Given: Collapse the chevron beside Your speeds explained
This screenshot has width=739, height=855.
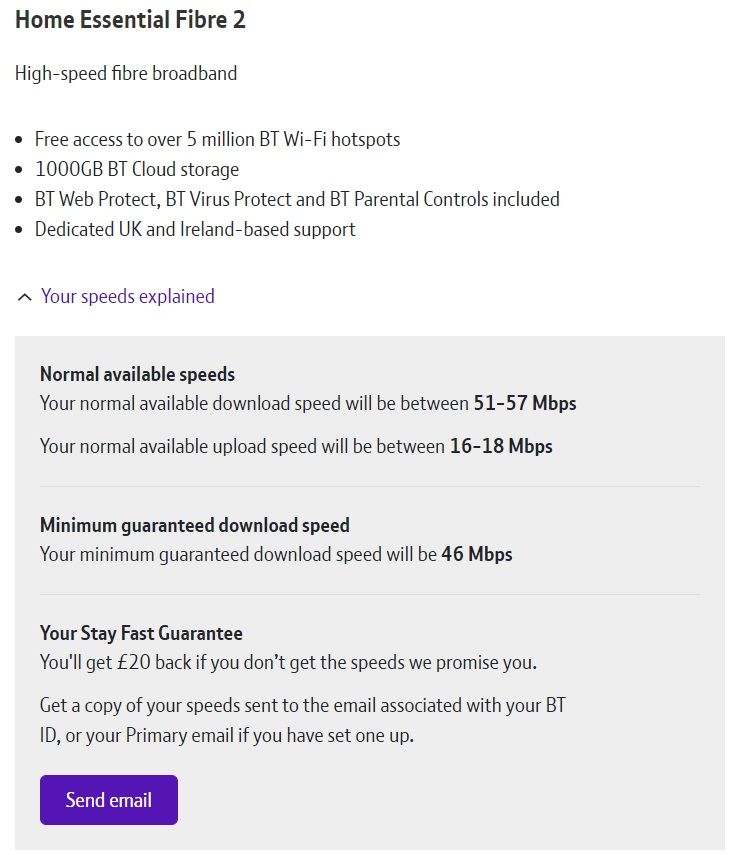Looking at the screenshot, I should pos(25,297).
